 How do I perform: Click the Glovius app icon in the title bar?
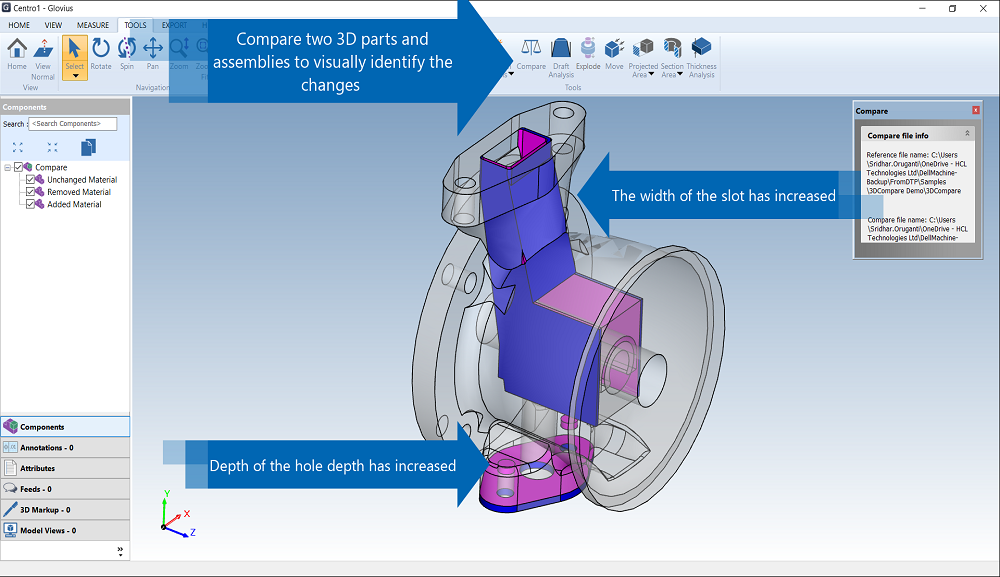click(6, 8)
